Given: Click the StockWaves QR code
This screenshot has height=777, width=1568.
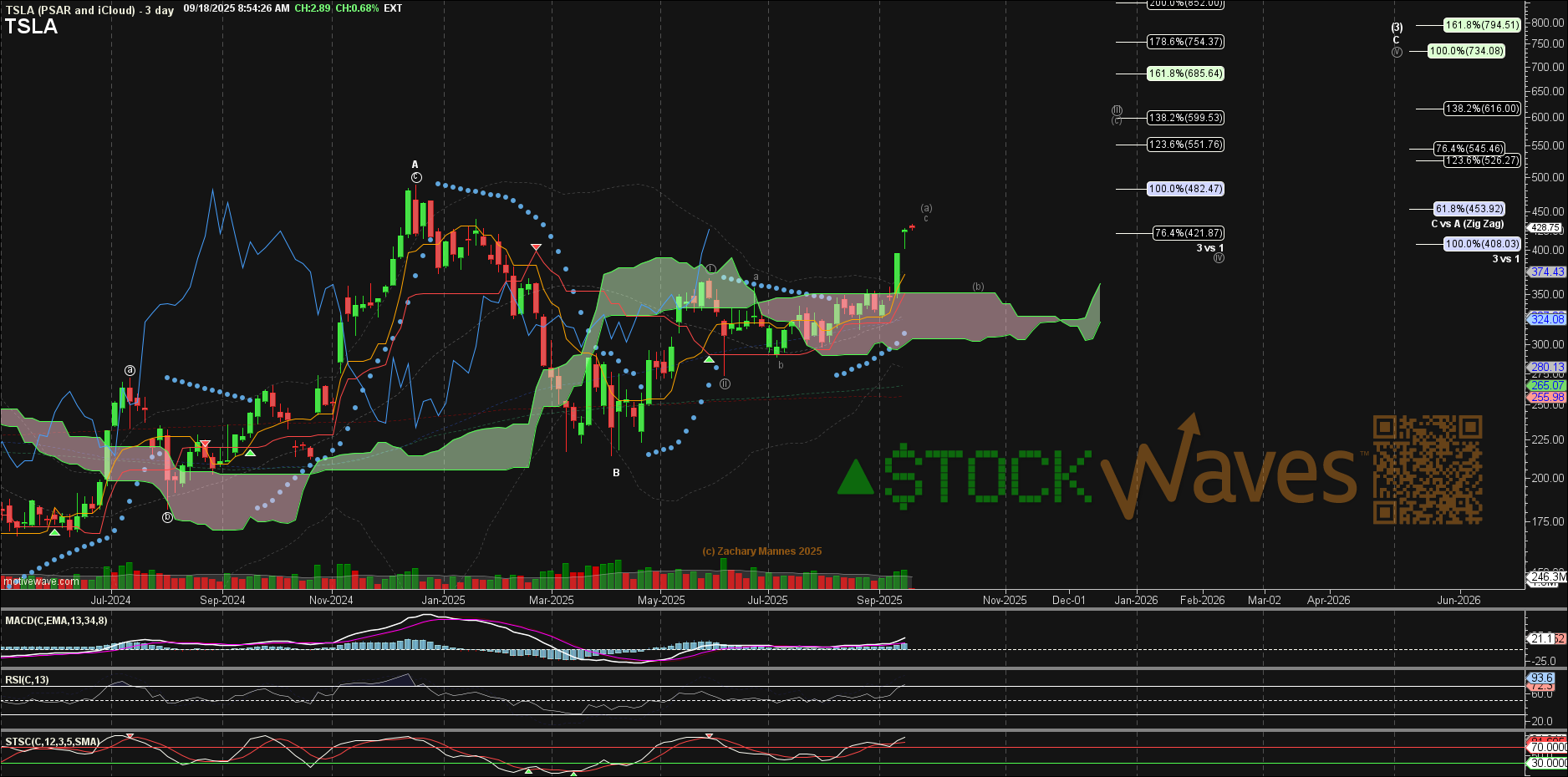Looking at the screenshot, I should tap(1427, 470).
